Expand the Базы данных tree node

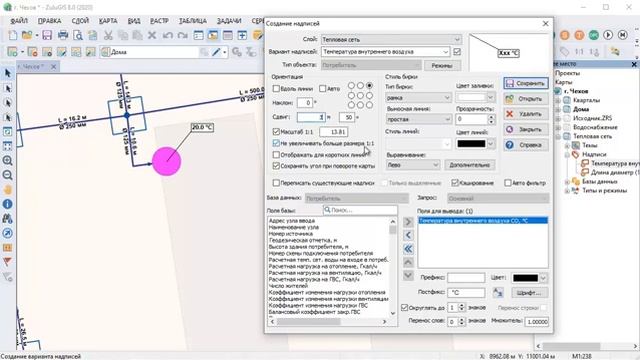click(567, 182)
